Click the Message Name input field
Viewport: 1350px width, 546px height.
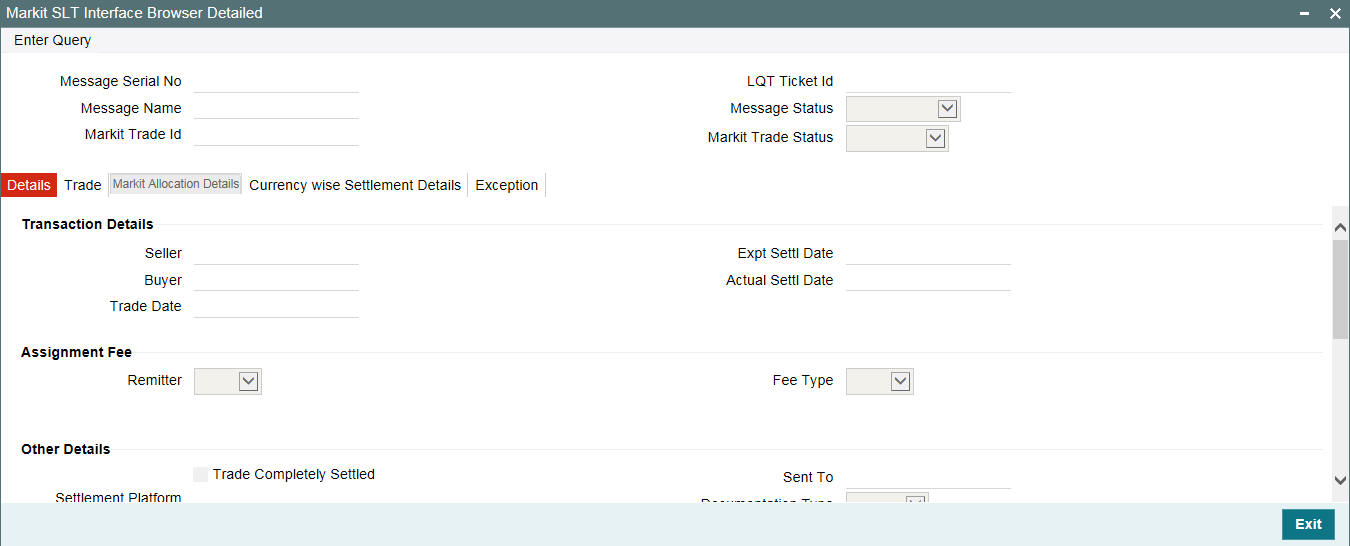(276, 108)
